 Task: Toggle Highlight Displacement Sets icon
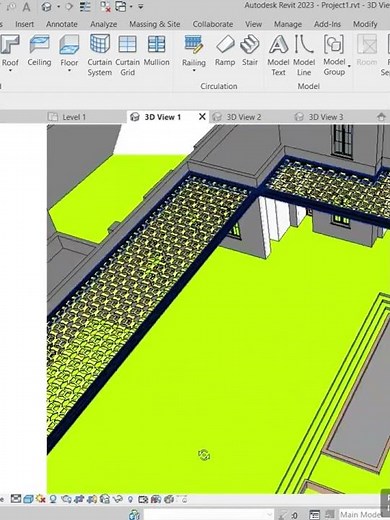[x=169, y=499]
